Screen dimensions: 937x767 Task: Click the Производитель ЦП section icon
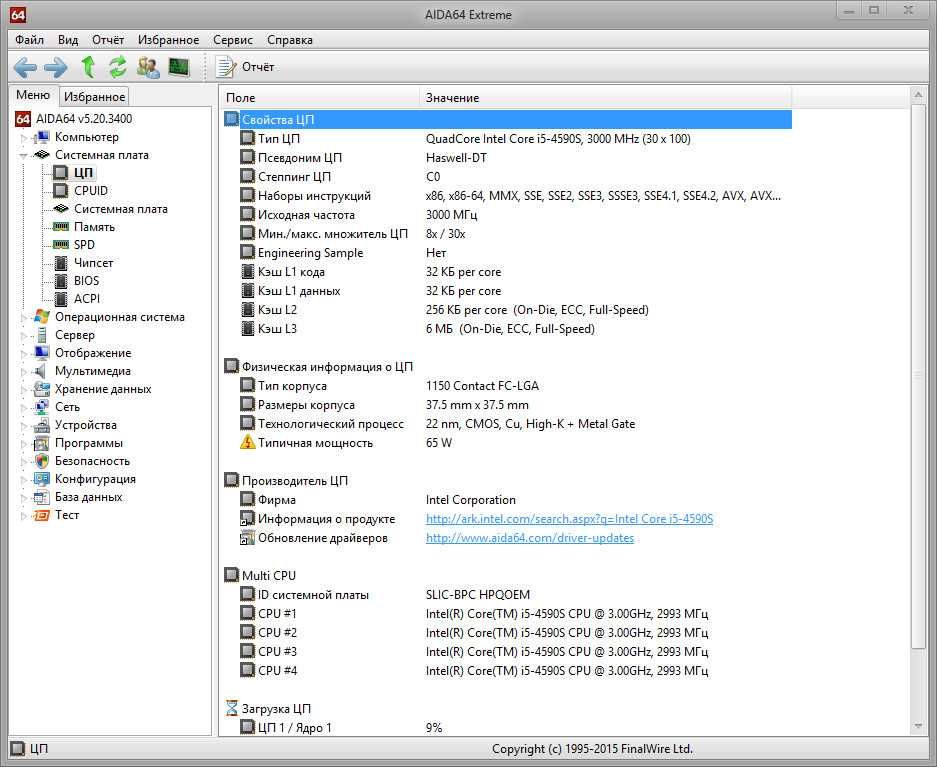[231, 480]
